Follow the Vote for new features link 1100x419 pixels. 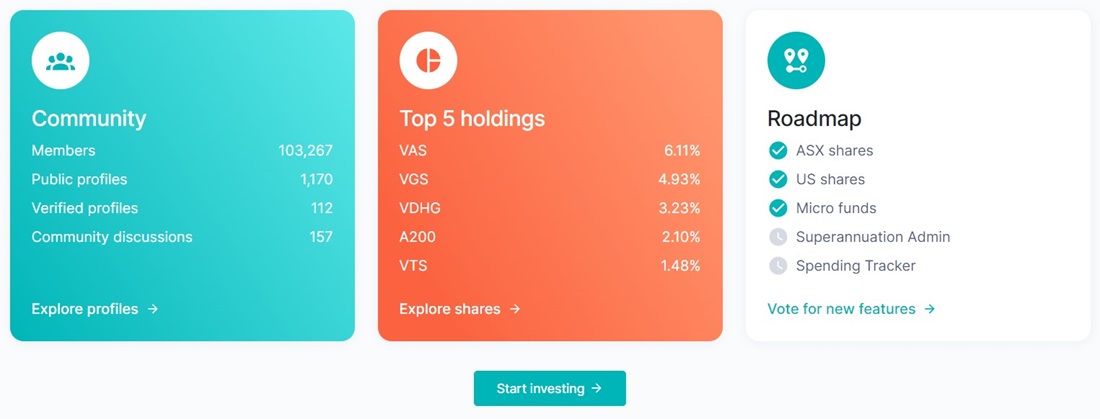(851, 309)
